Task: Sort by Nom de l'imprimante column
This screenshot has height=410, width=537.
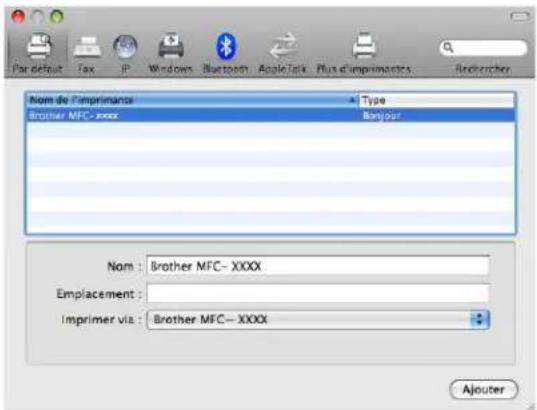Action: pos(192,100)
